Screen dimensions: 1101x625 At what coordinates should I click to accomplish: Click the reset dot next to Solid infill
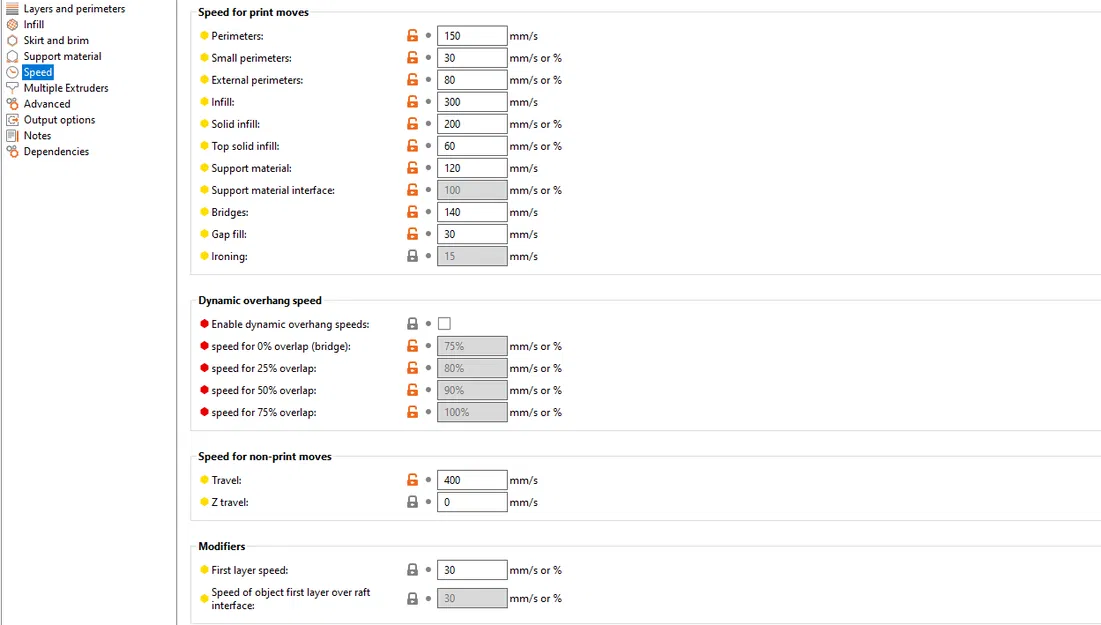click(x=429, y=124)
